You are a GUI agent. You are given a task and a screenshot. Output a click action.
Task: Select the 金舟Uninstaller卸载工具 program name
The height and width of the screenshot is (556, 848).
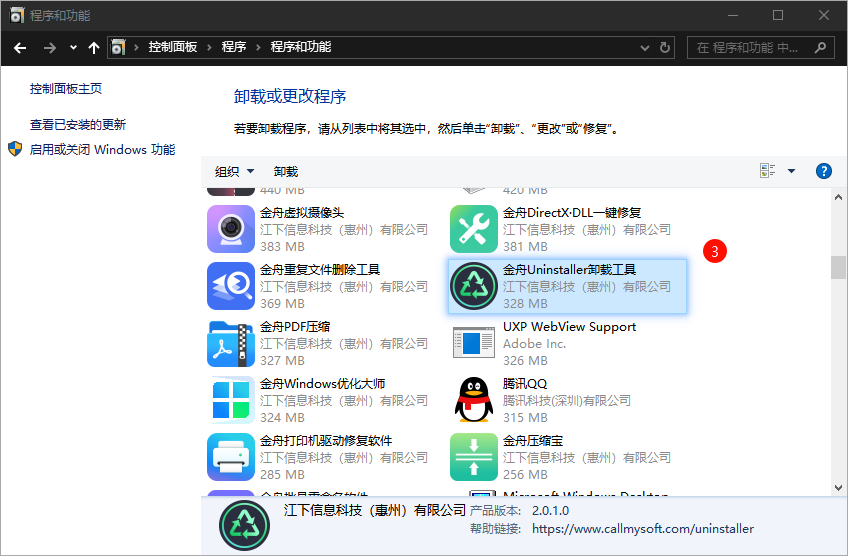pos(569,269)
